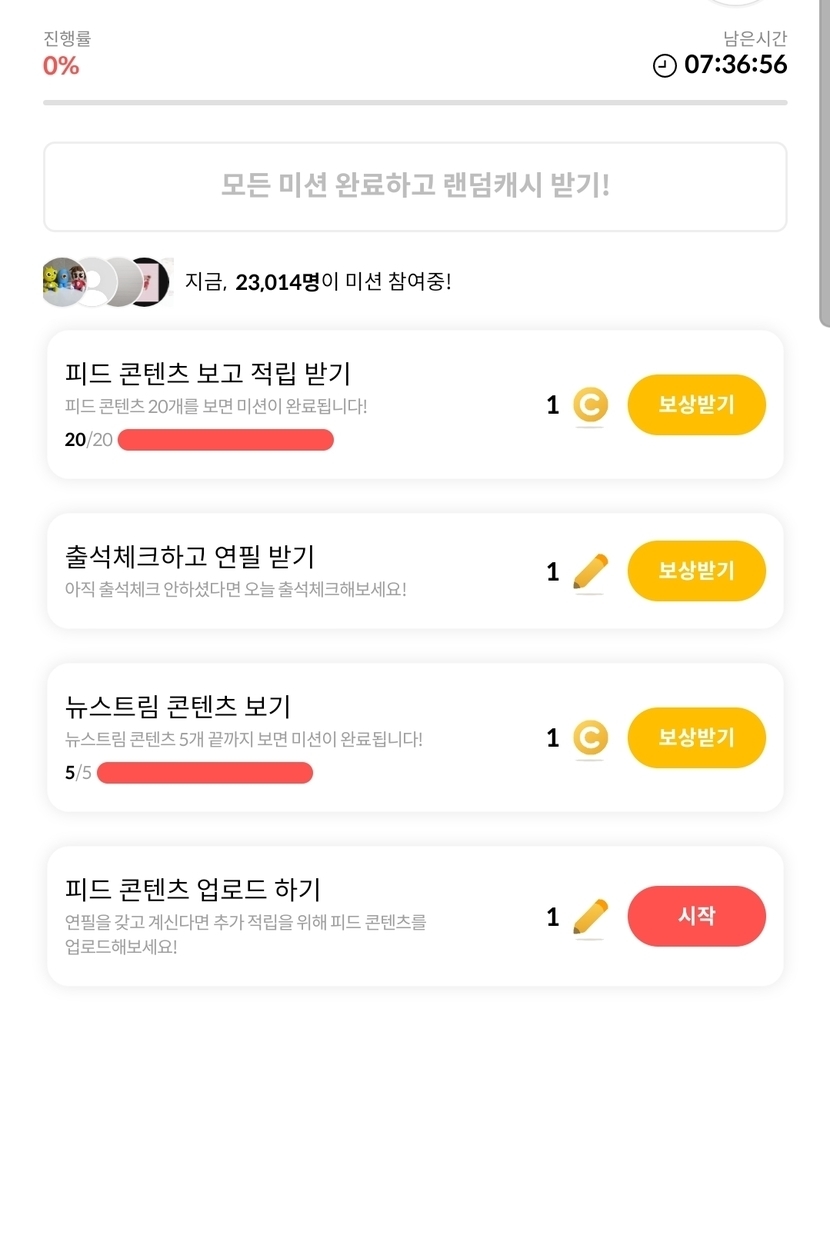Click pencil icon in attendance check mission
Viewport: 830px width, 1235px height.
(x=590, y=572)
